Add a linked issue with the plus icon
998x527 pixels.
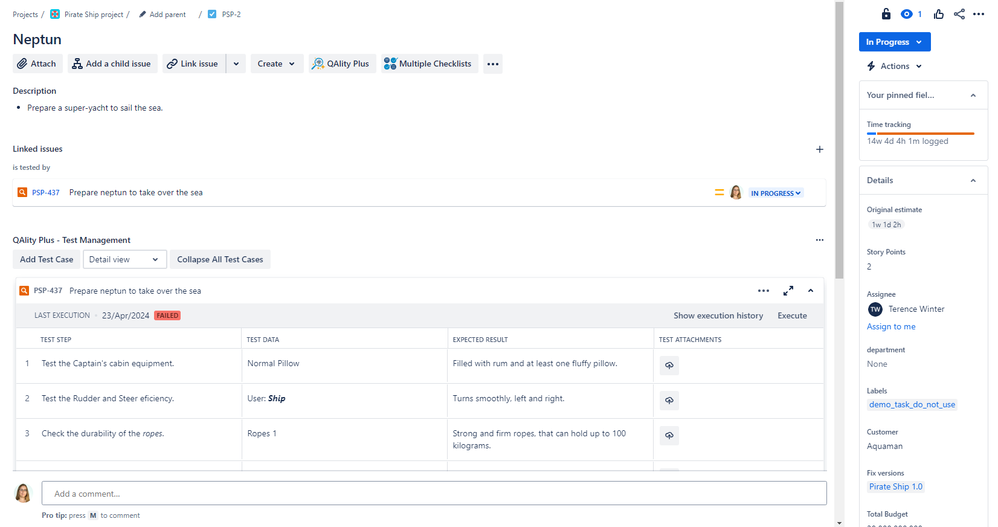pos(820,149)
